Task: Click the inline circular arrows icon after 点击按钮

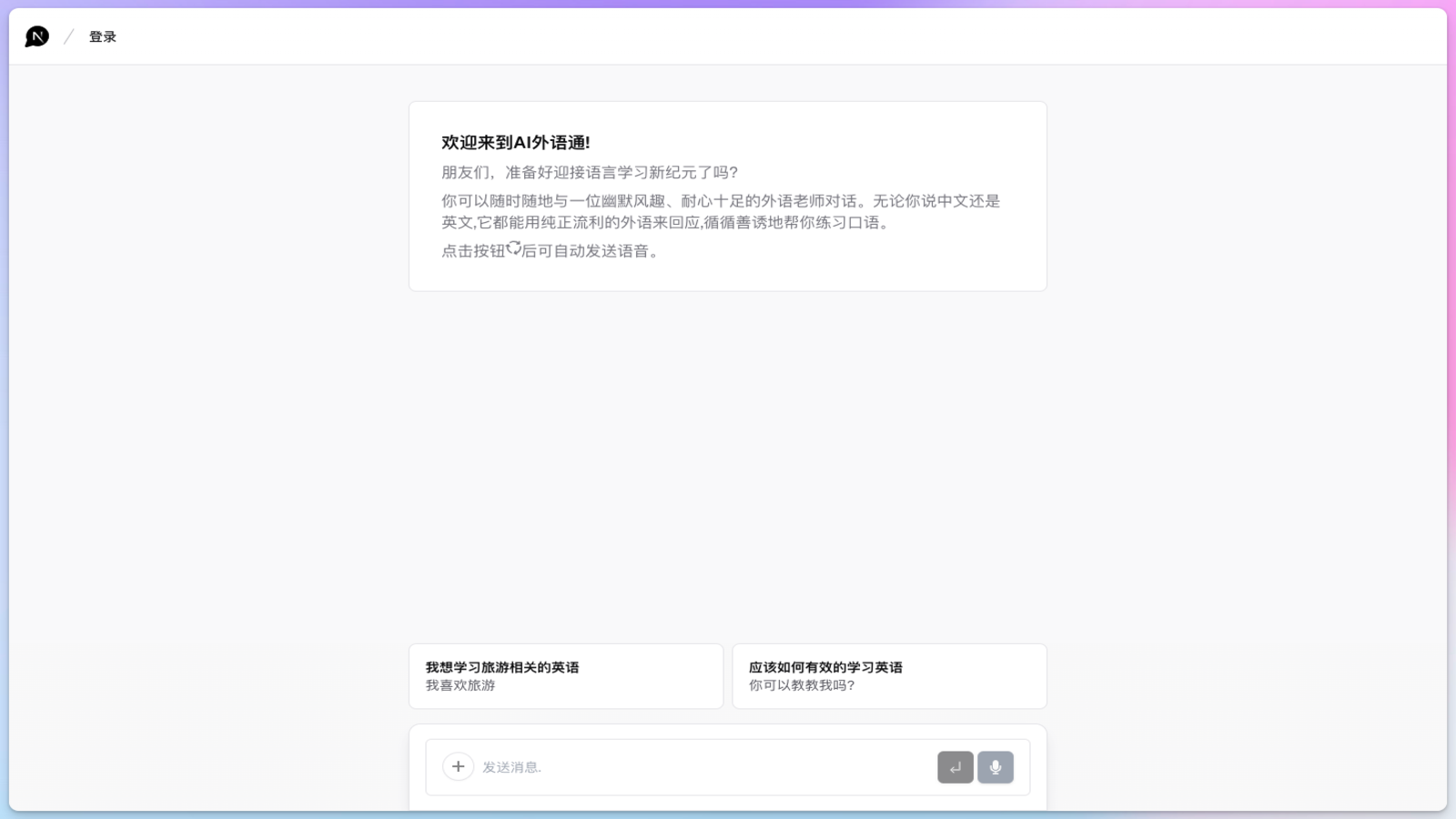Action: (514, 248)
